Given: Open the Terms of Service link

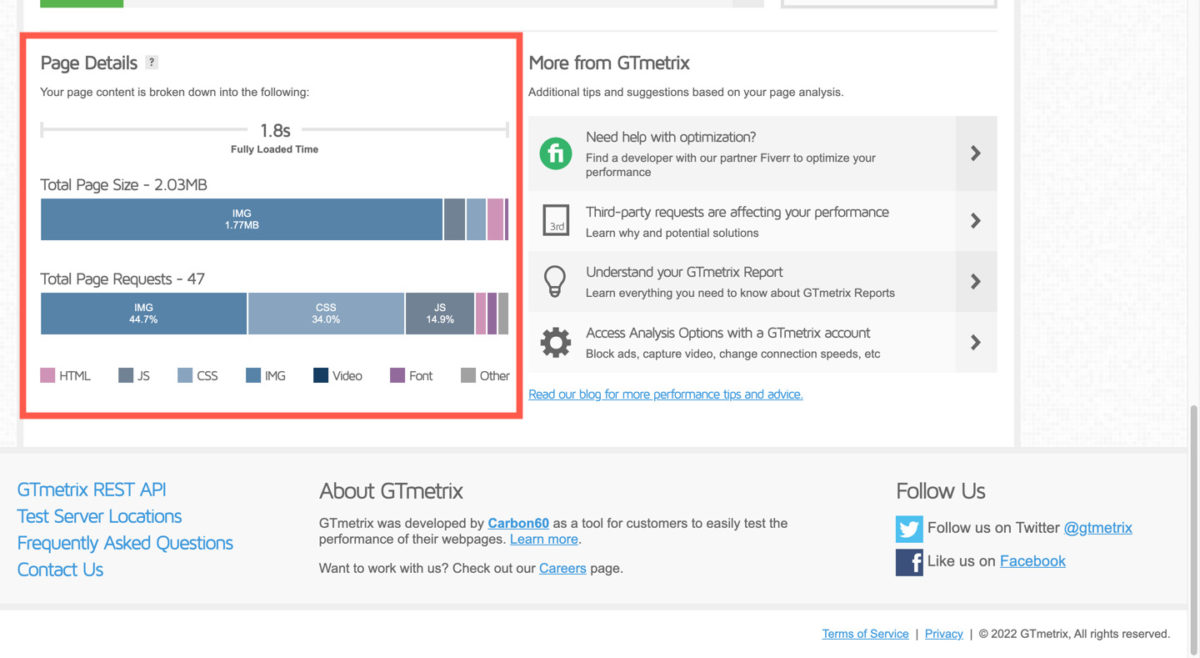Looking at the screenshot, I should pos(865,634).
